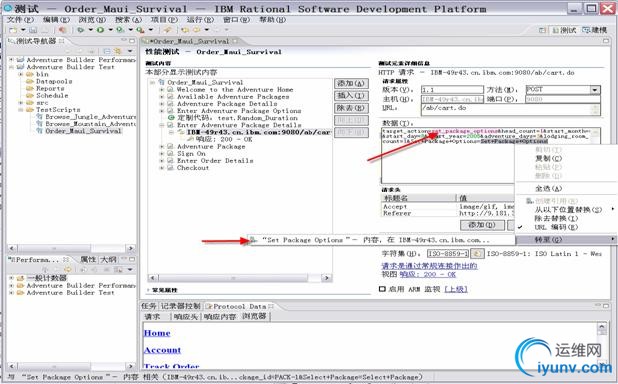Switch to the 建模 perspective

pyautogui.click(x=594, y=30)
